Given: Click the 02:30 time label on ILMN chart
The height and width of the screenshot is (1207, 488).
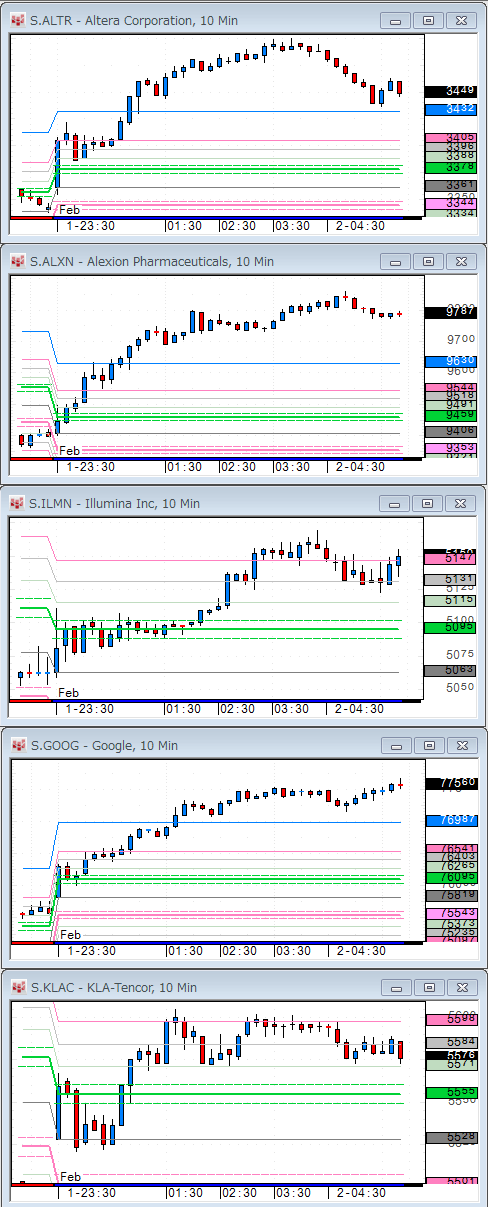Looking at the screenshot, I should (x=238, y=709).
